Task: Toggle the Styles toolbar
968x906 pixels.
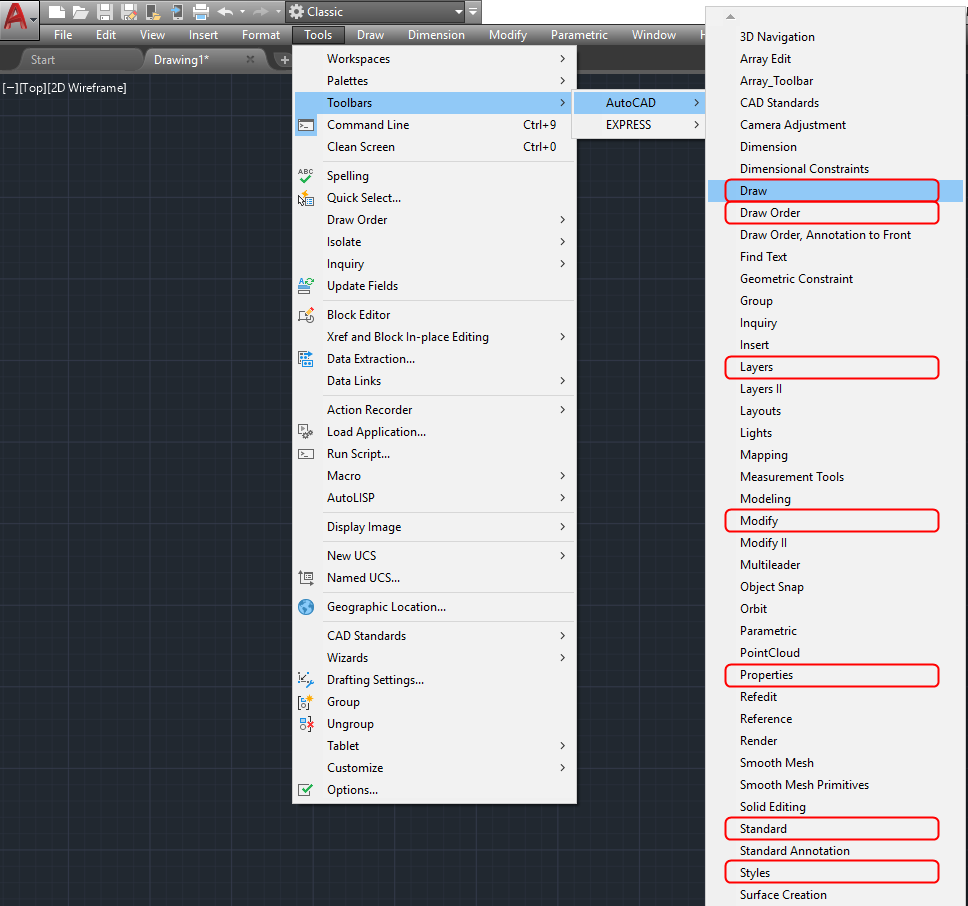Action: 835,873
